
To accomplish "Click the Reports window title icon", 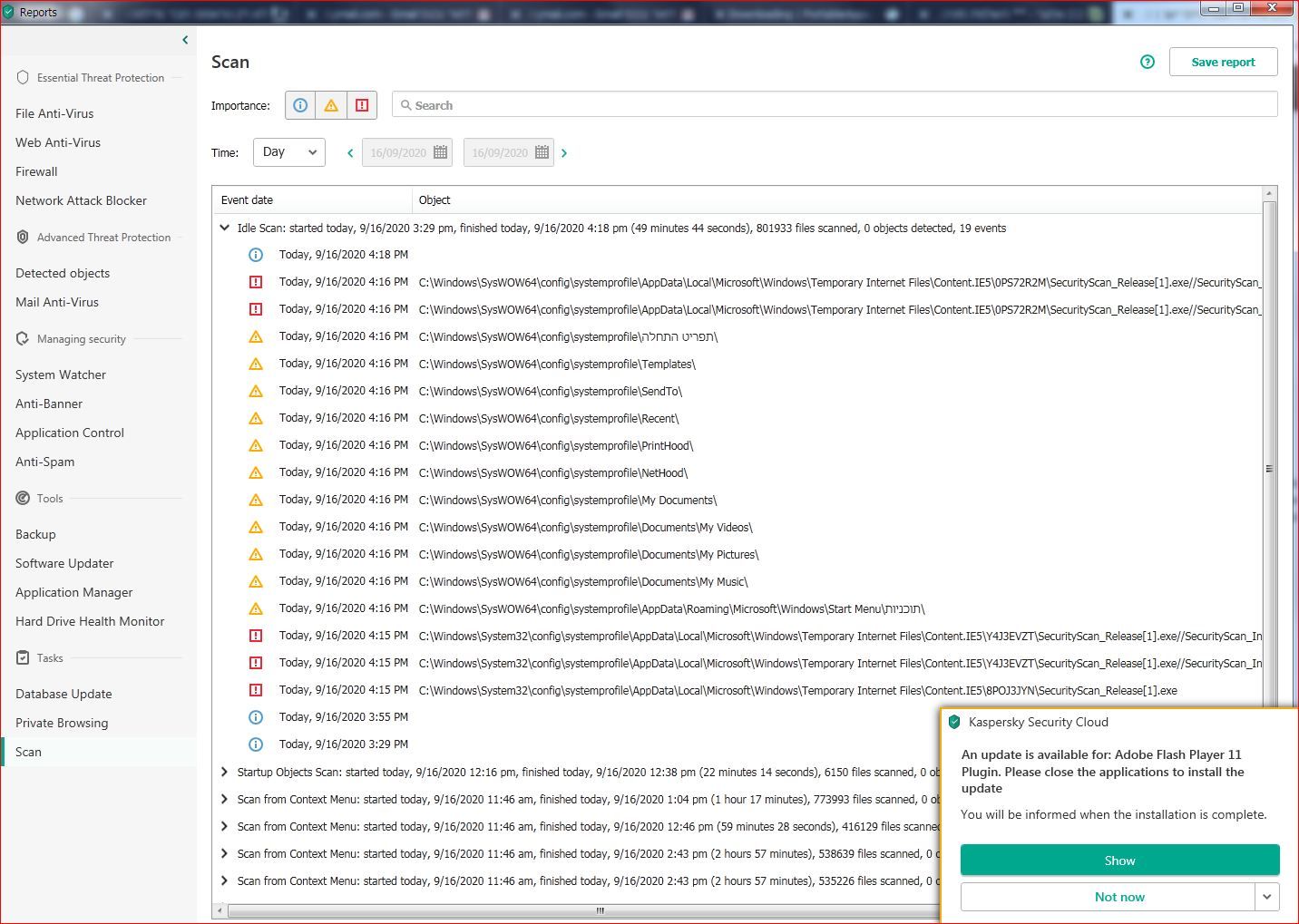I will (x=9, y=12).
